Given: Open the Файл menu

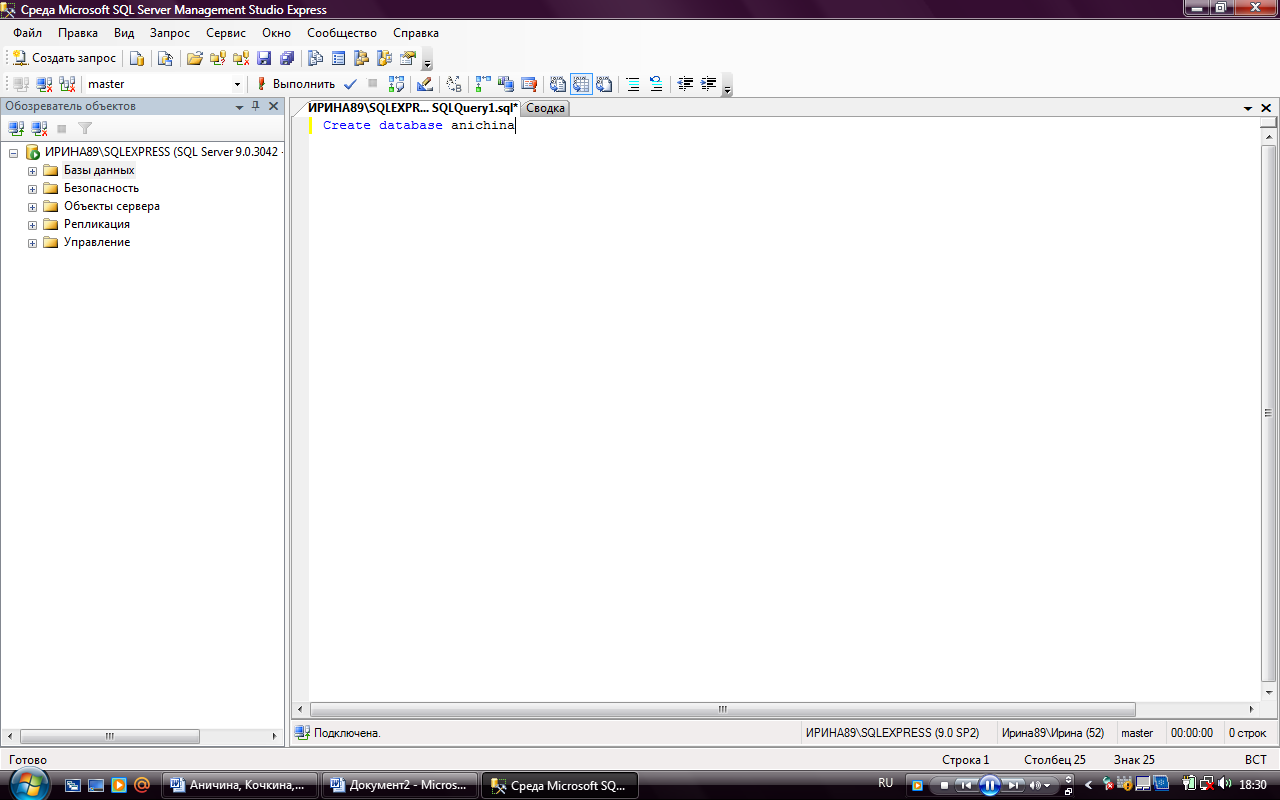Looking at the screenshot, I should [27, 33].
